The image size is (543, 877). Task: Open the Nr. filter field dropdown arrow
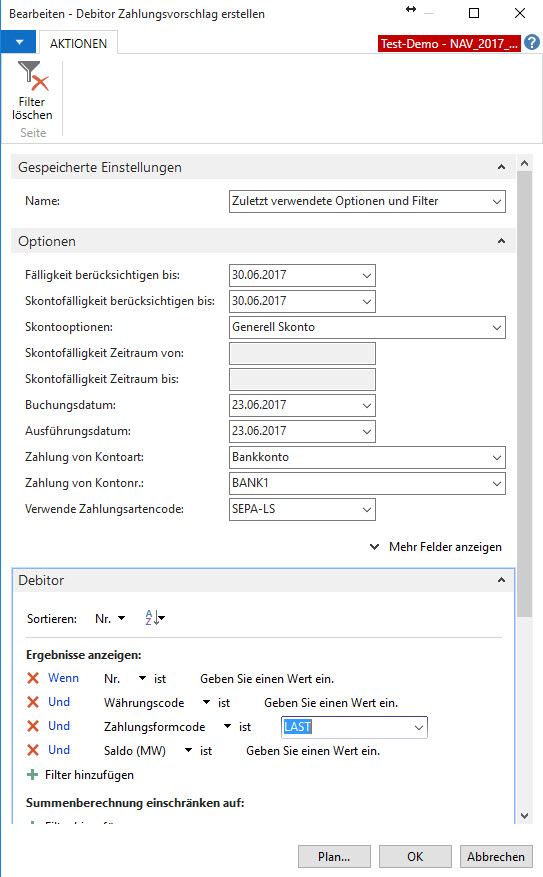pyautogui.click(x=142, y=678)
